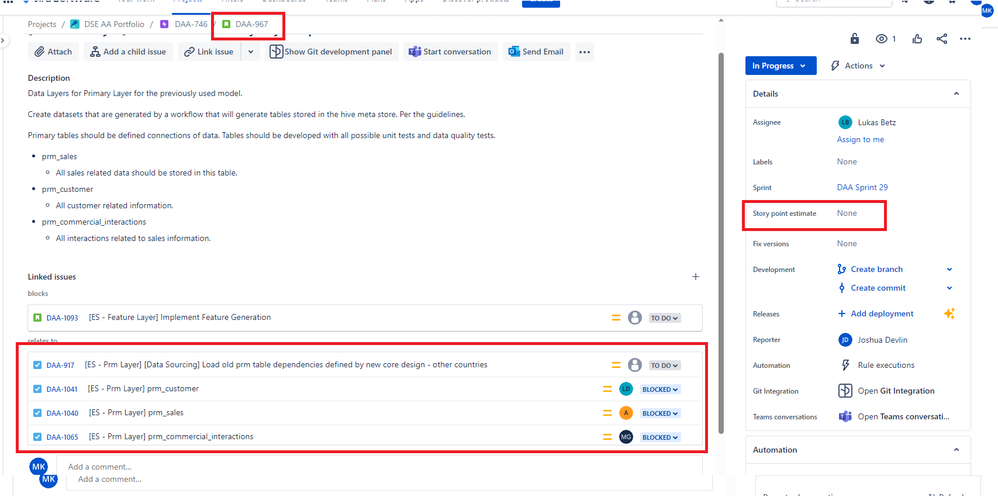Collapse the Details panel
The width and height of the screenshot is (998, 496).
(x=956, y=94)
